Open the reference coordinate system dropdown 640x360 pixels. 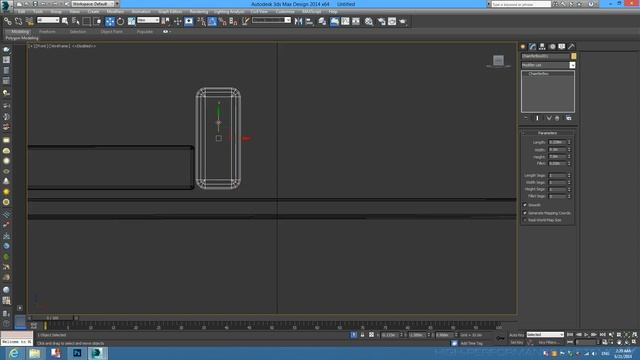click(148, 20)
